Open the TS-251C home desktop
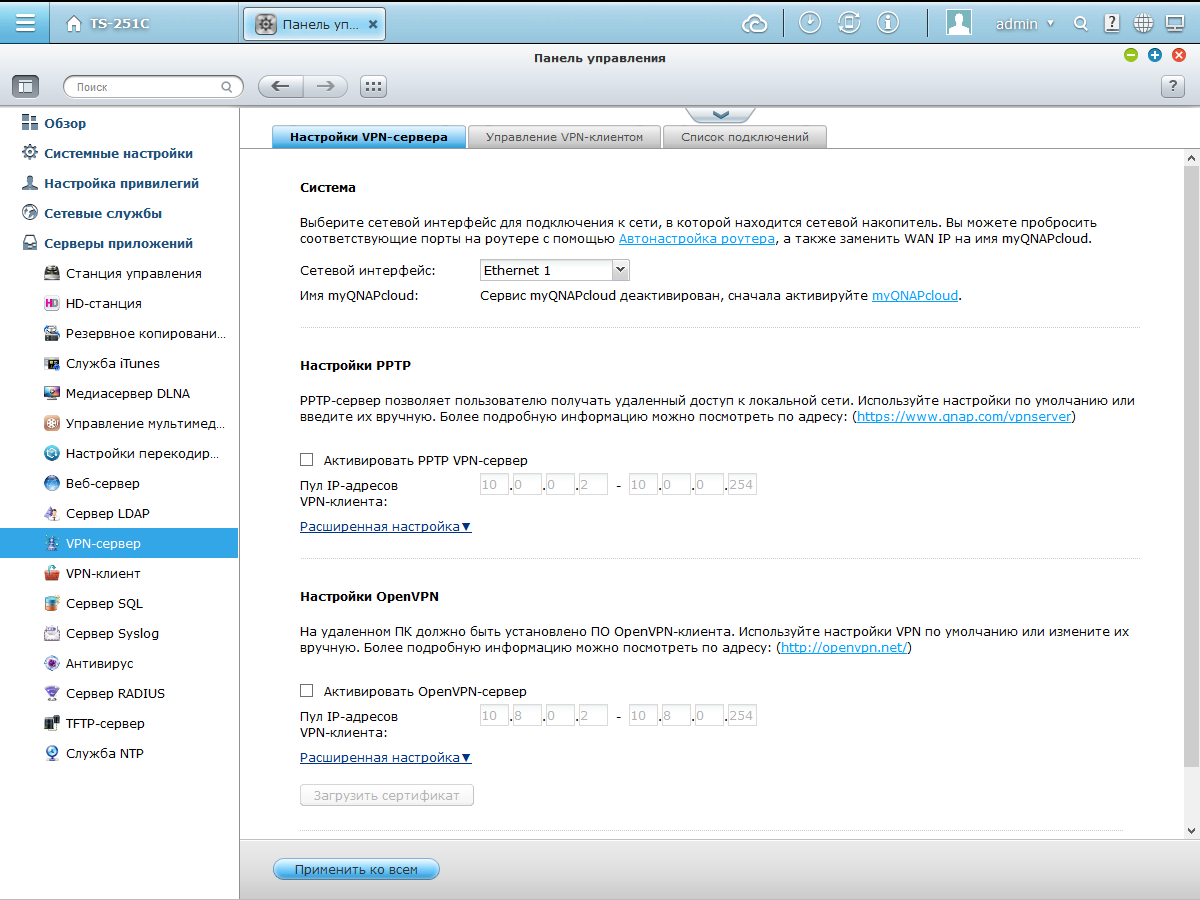This screenshot has width=1200, height=900. (x=108, y=24)
